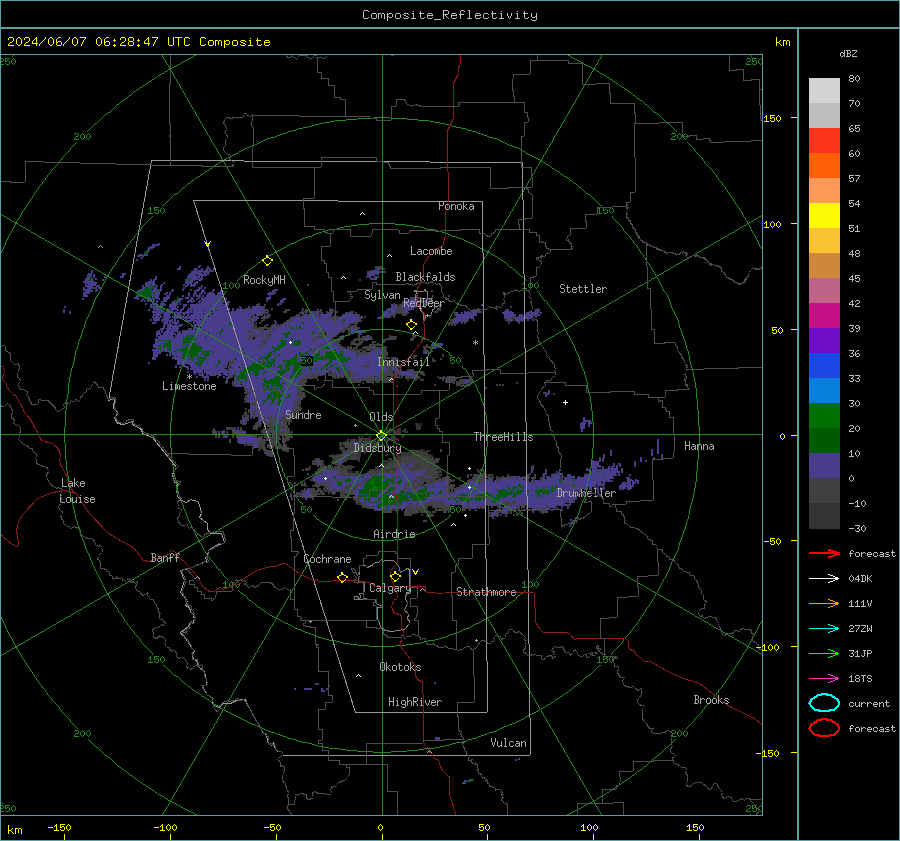The image size is (900, 841).
Task: Click the Ponoka city label
Action: click(x=456, y=206)
